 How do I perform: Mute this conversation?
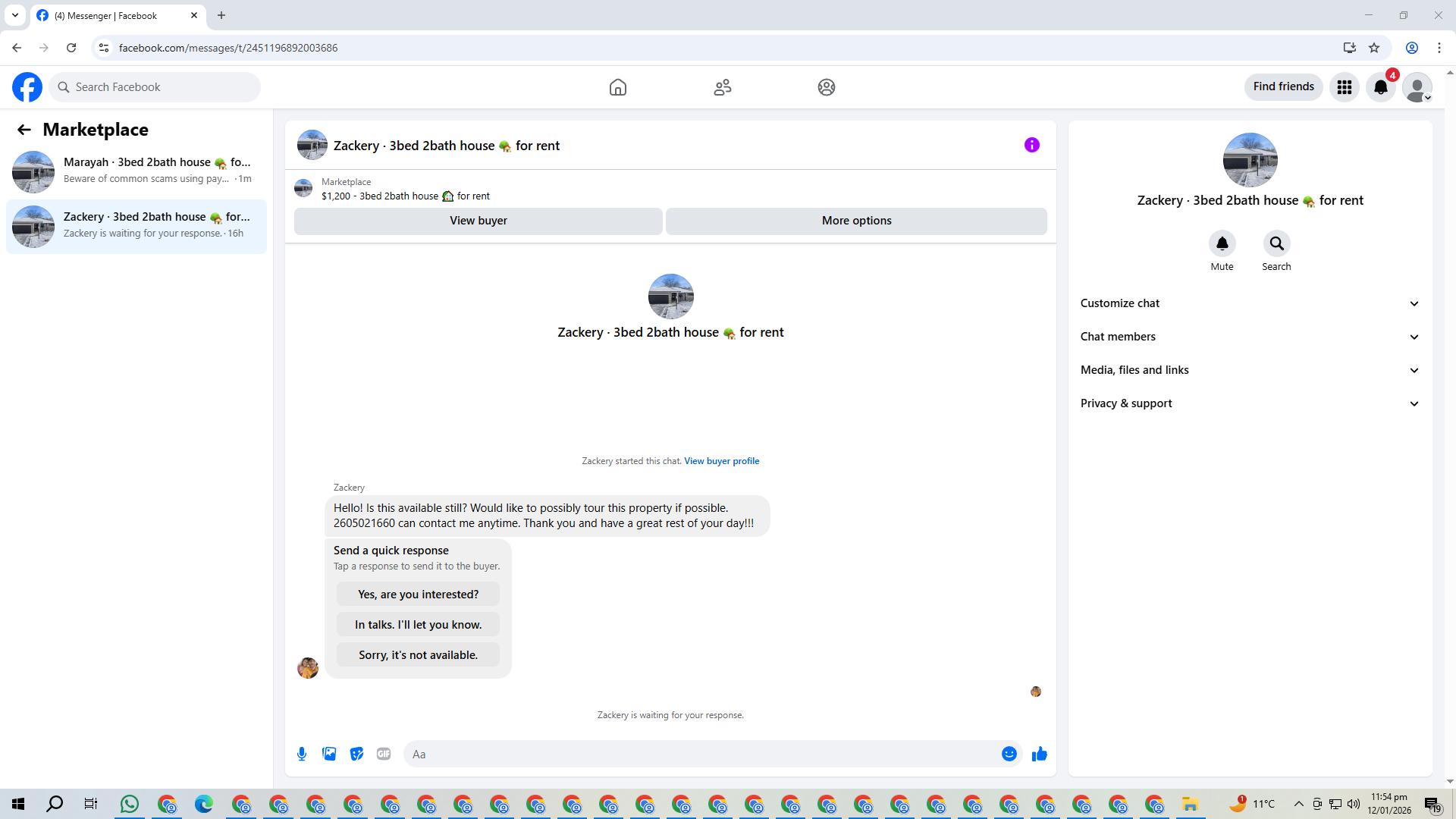[1222, 244]
